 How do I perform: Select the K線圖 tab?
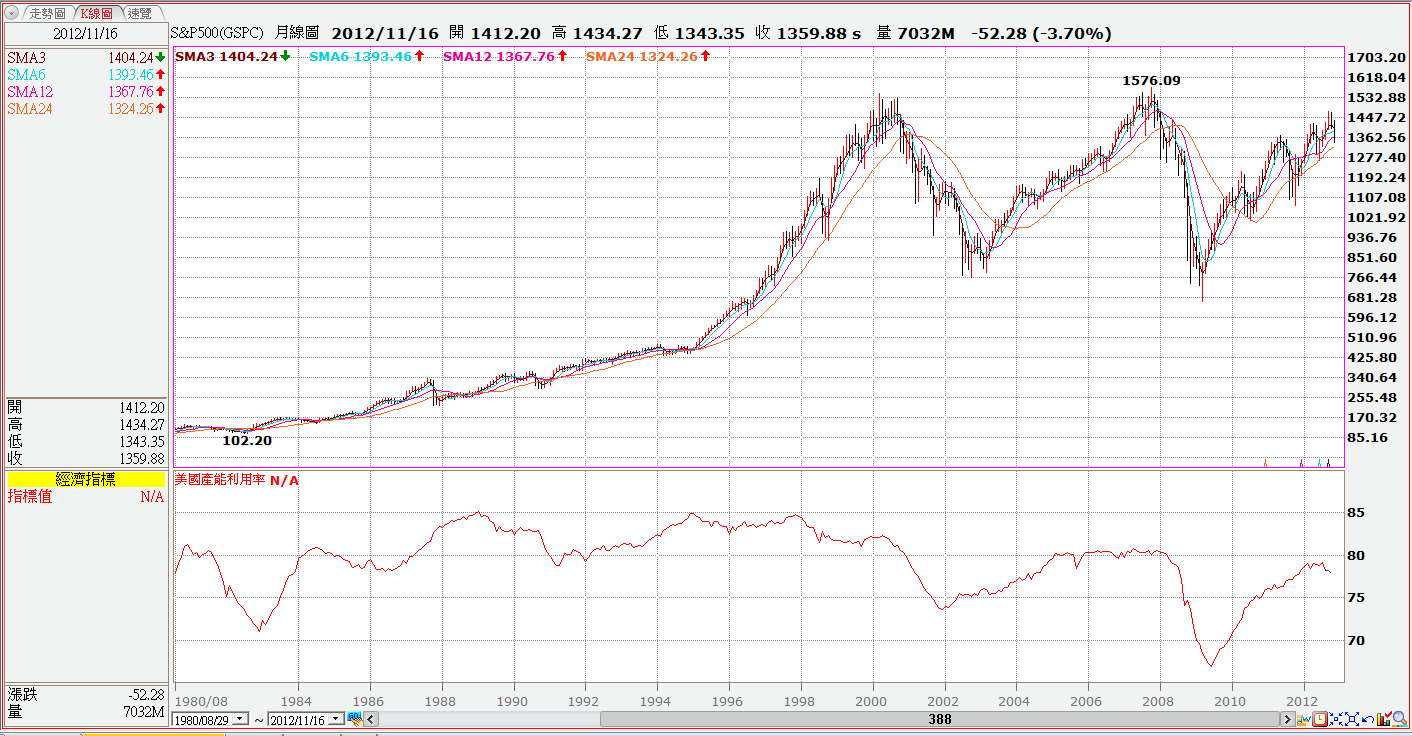pyautogui.click(x=99, y=14)
